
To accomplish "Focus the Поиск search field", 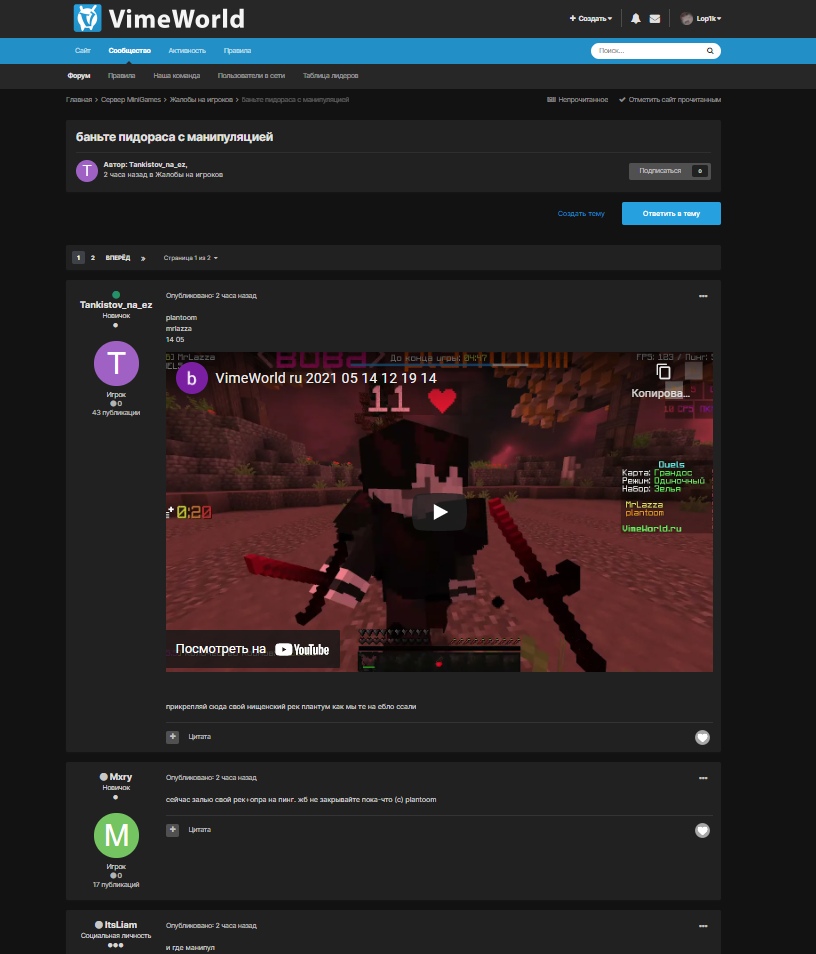I will [648, 50].
